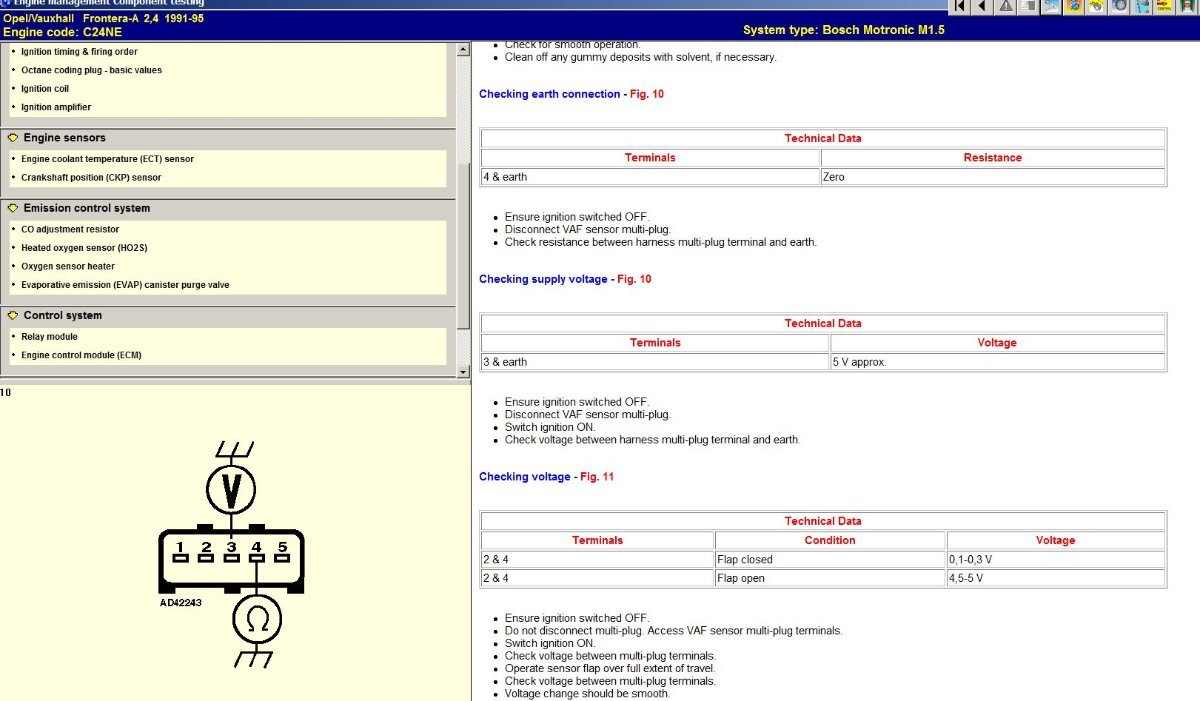This screenshot has height=701, width=1200.
Task: Select Evaporative emission canister purge valve item
Action: click(125, 285)
